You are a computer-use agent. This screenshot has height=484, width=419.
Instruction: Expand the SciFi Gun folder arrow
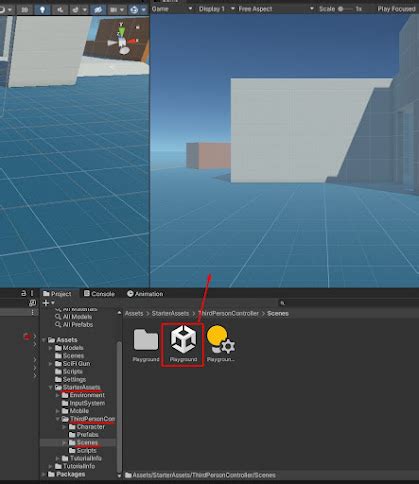[51, 364]
